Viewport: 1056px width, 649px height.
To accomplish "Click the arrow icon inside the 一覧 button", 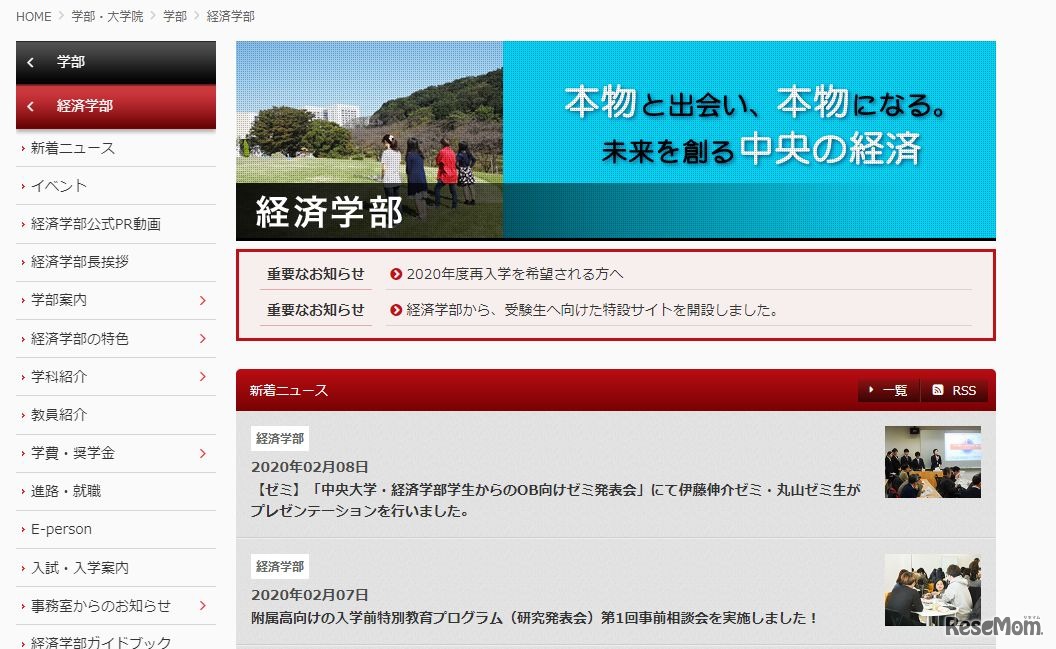I will (x=871, y=391).
